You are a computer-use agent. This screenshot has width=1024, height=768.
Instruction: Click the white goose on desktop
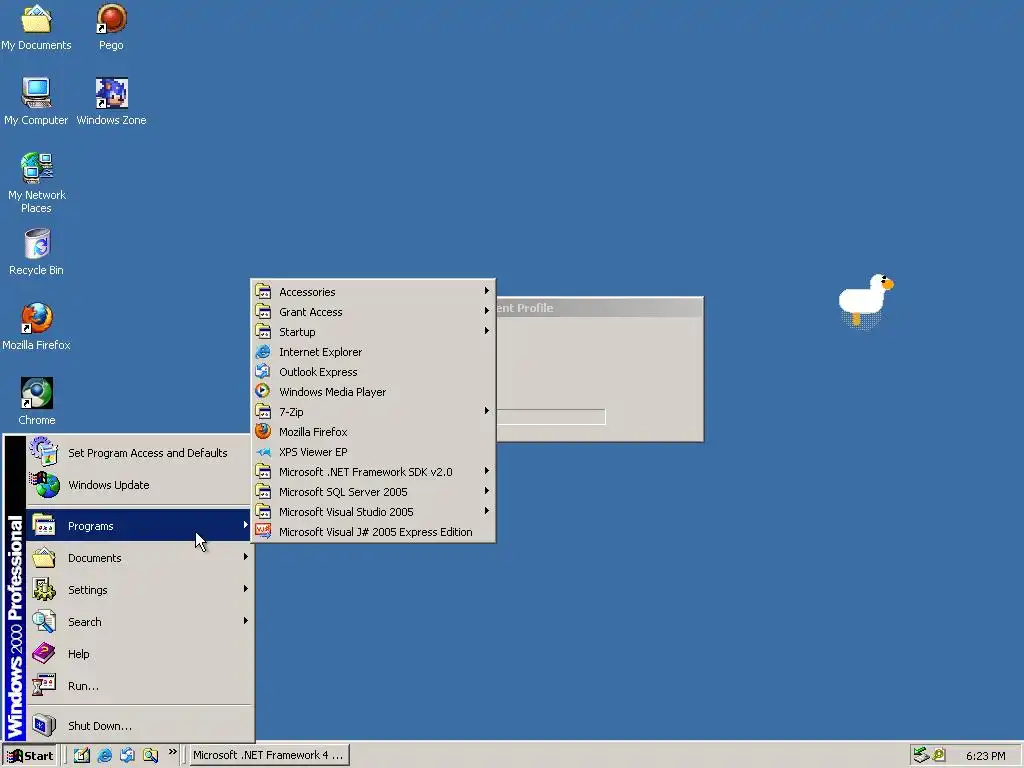pyautogui.click(x=865, y=300)
